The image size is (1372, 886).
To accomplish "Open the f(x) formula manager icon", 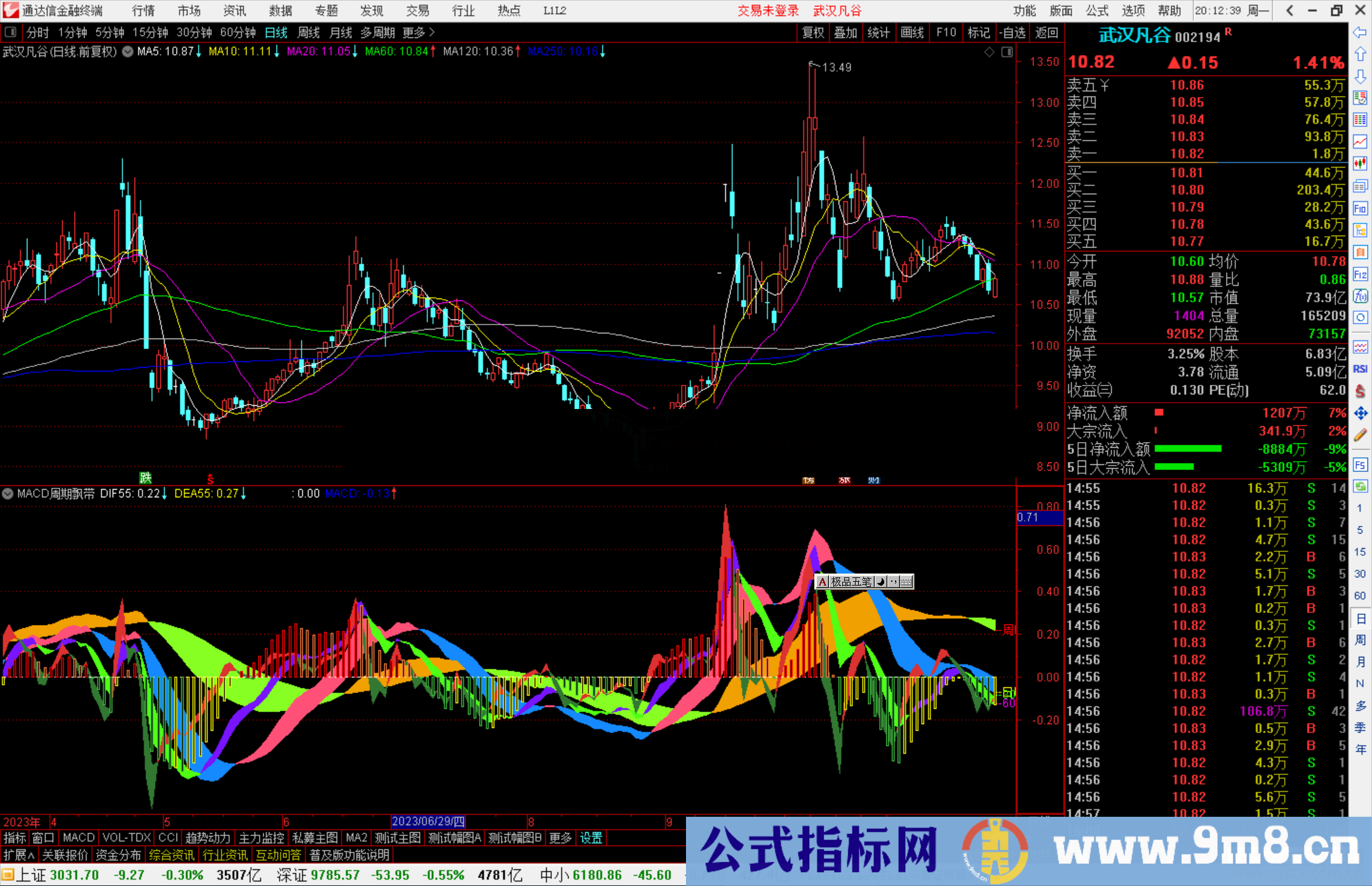I will pyautogui.click(x=1361, y=295).
